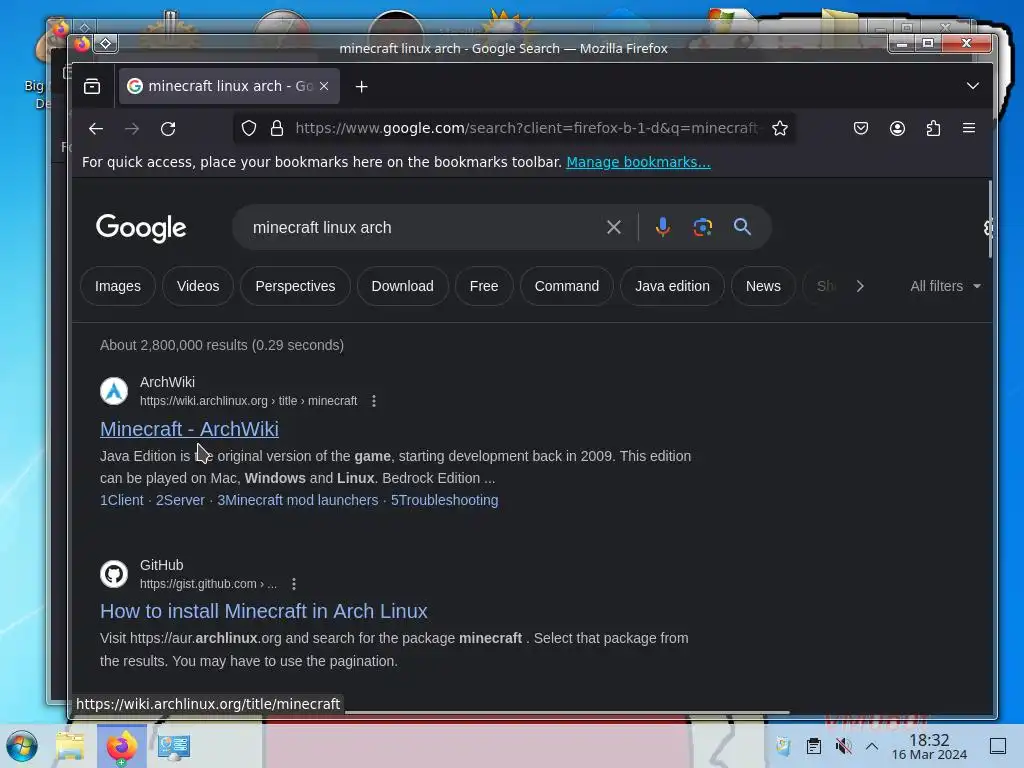Expand the list all tabs chevron

972,86
